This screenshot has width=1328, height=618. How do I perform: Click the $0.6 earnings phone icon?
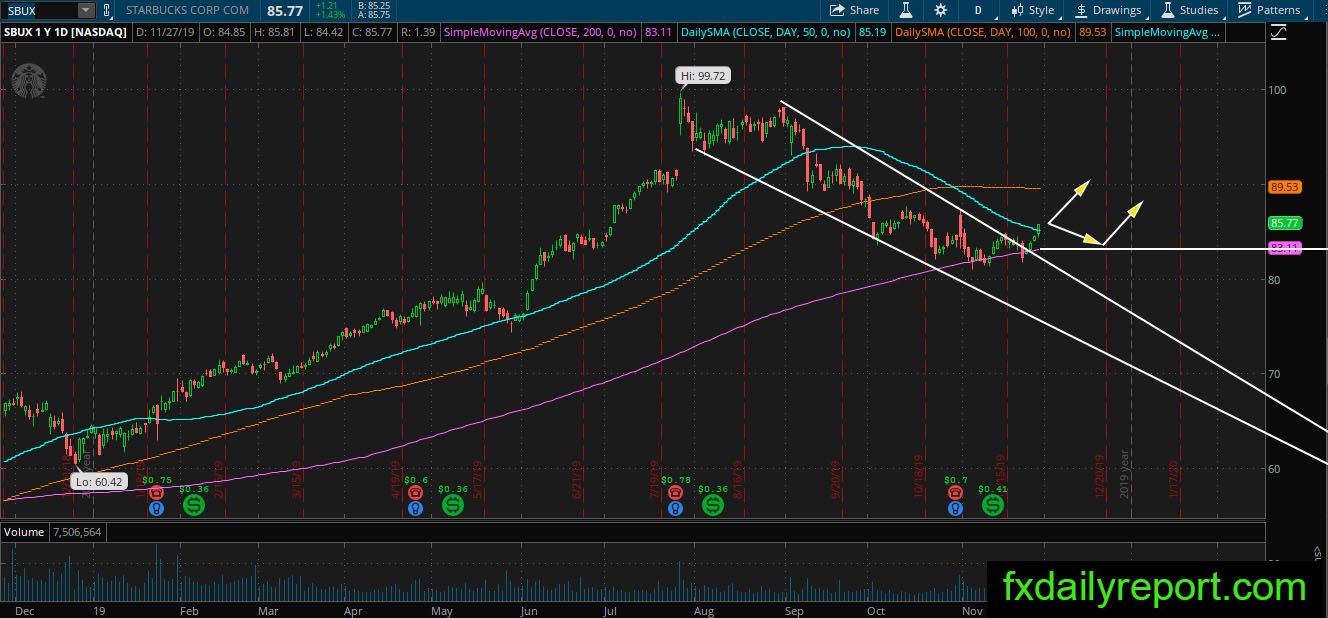(416, 493)
